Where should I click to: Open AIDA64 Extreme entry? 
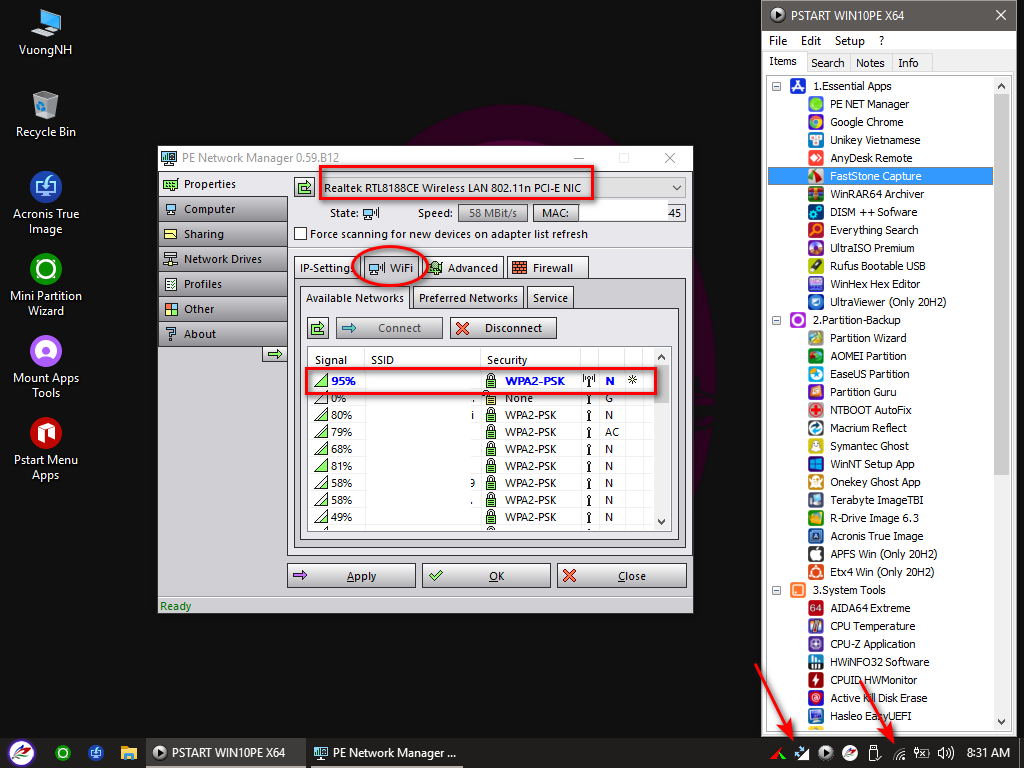point(869,608)
